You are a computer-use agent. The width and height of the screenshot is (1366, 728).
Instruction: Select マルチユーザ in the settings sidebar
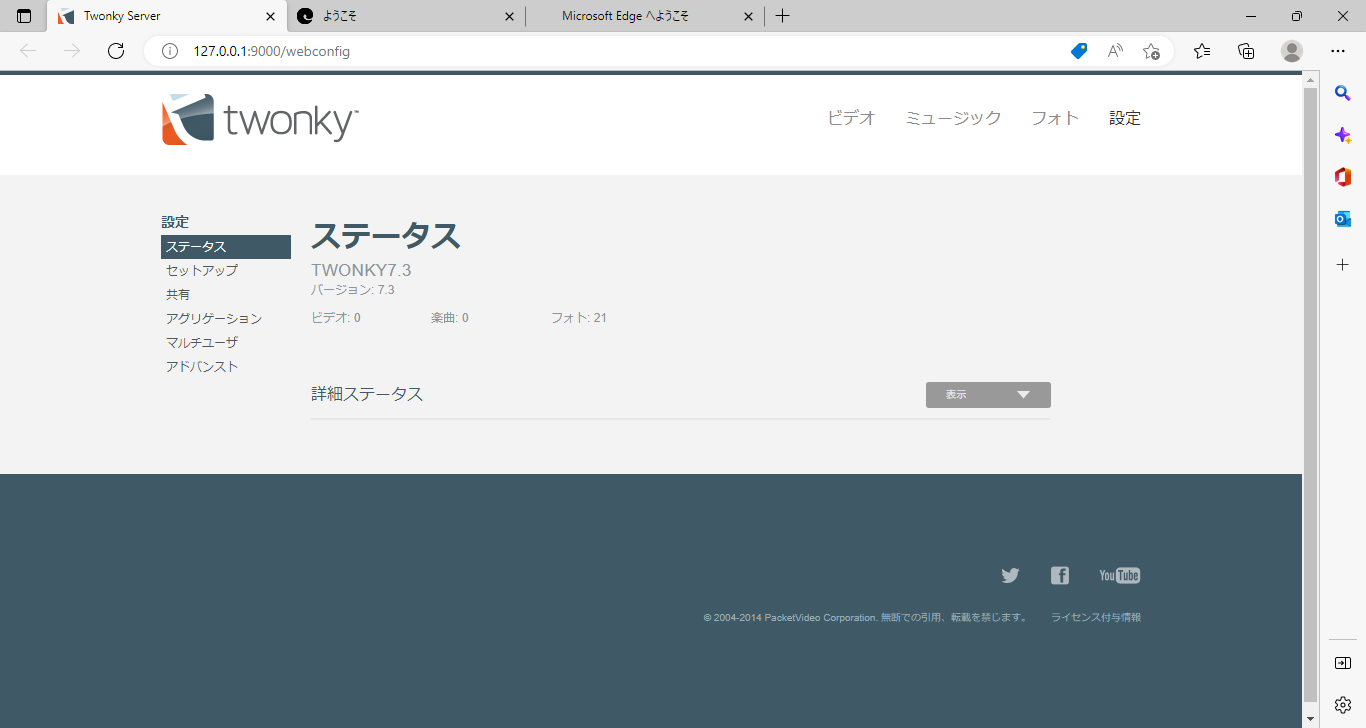click(202, 343)
